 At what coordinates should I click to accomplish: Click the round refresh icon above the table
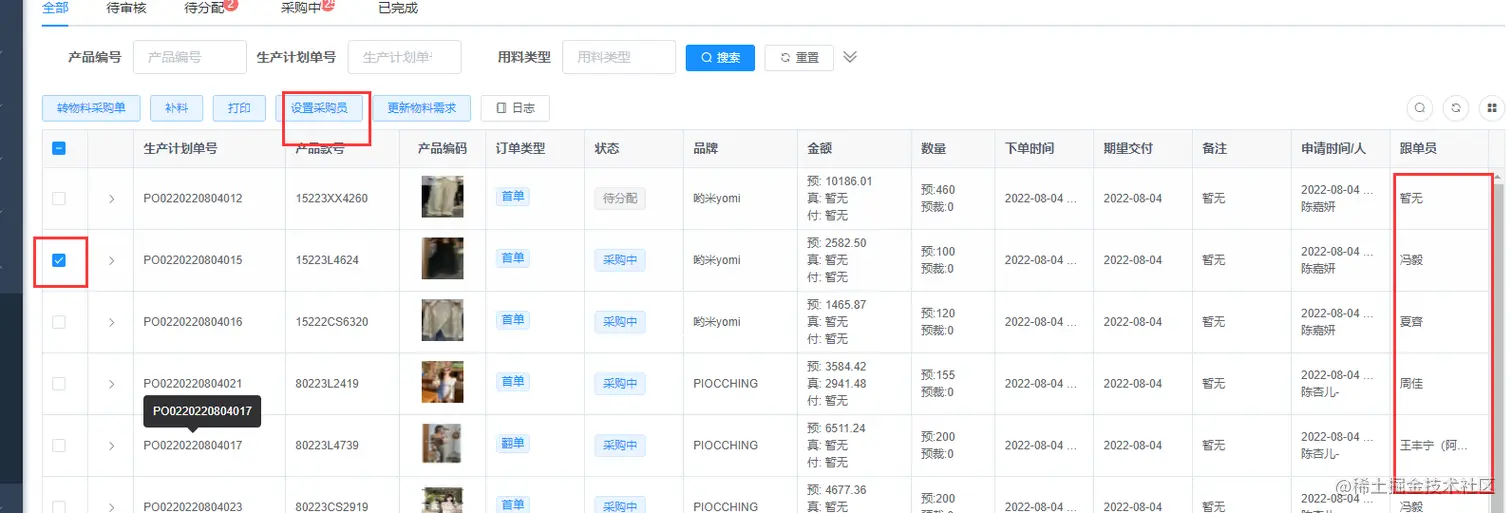pos(1457,108)
